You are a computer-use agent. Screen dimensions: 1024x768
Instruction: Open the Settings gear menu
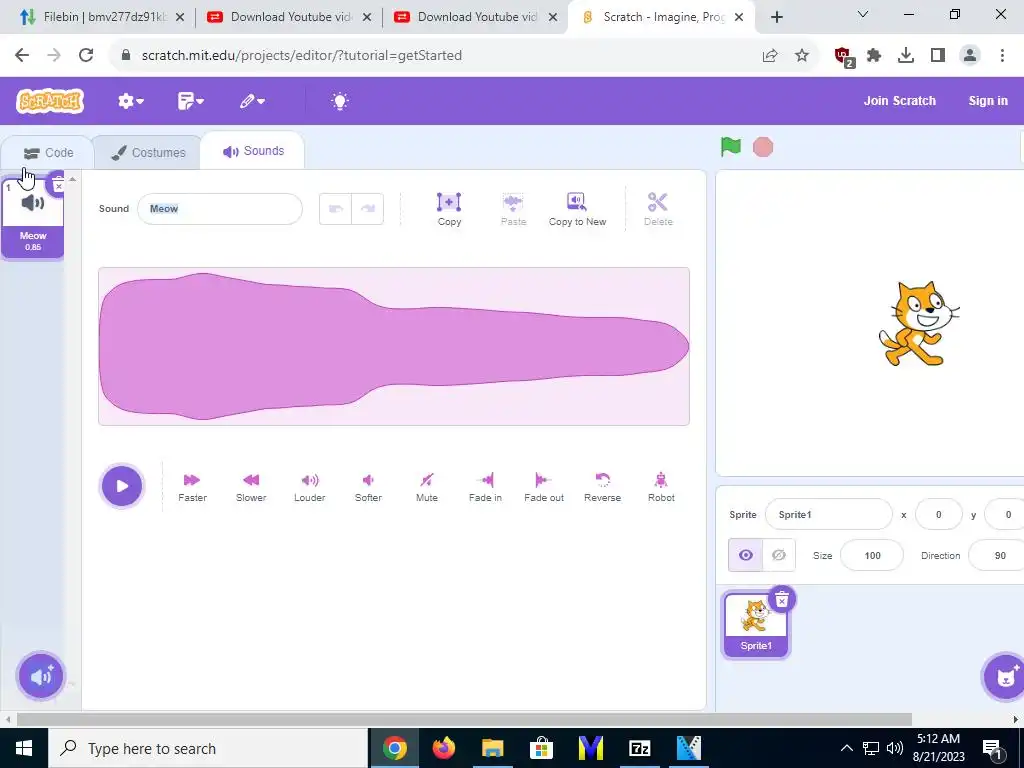(x=131, y=101)
